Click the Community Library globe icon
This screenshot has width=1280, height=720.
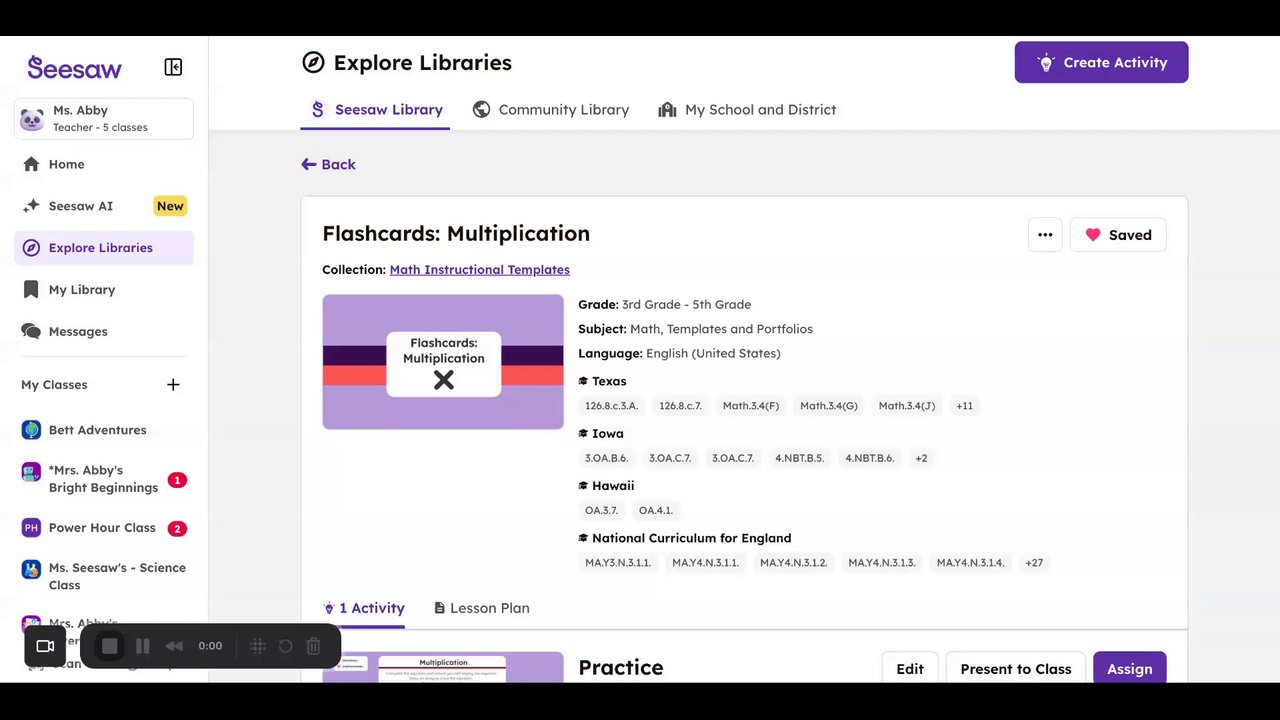(x=481, y=109)
